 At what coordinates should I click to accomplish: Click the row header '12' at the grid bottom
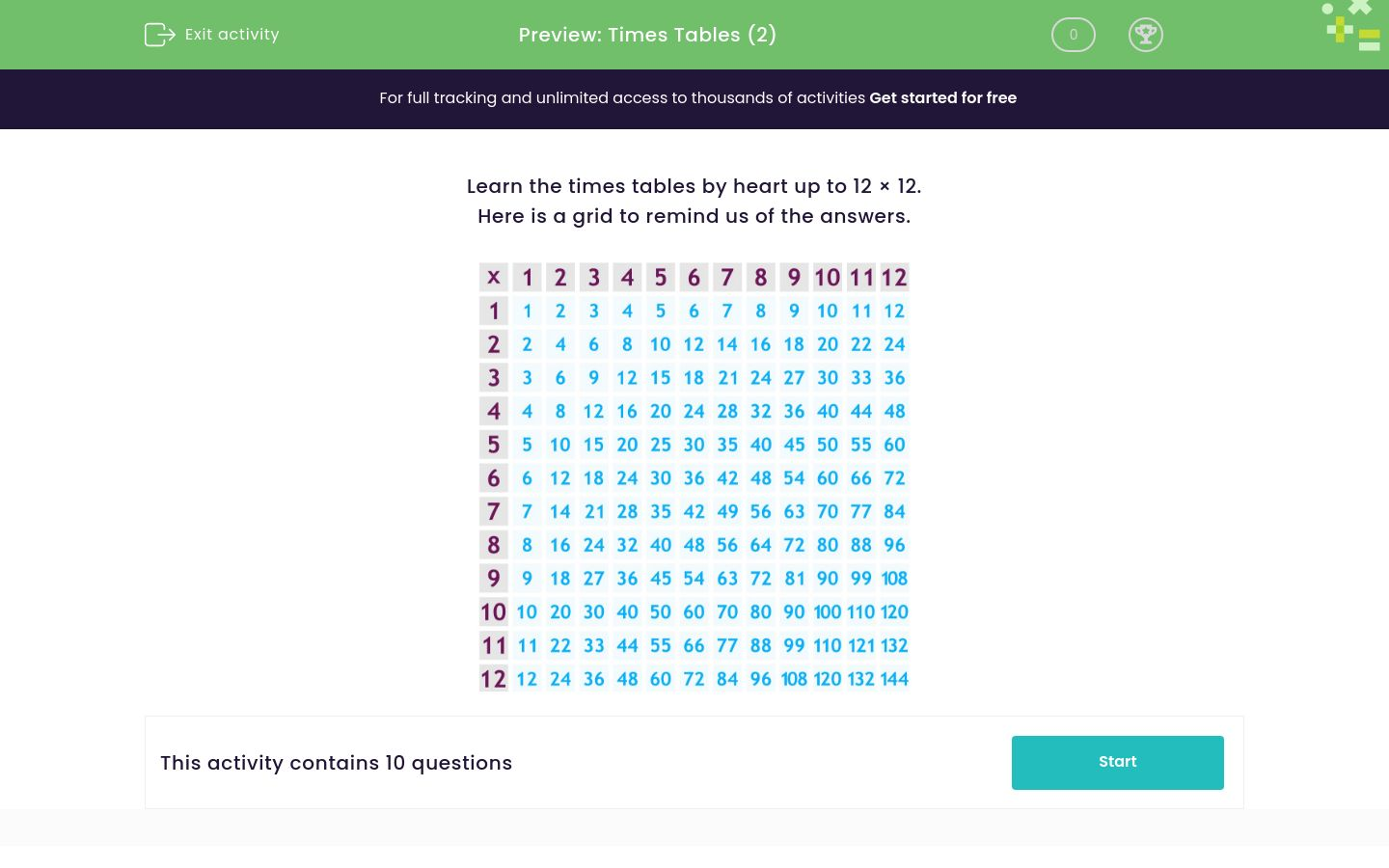click(x=493, y=679)
